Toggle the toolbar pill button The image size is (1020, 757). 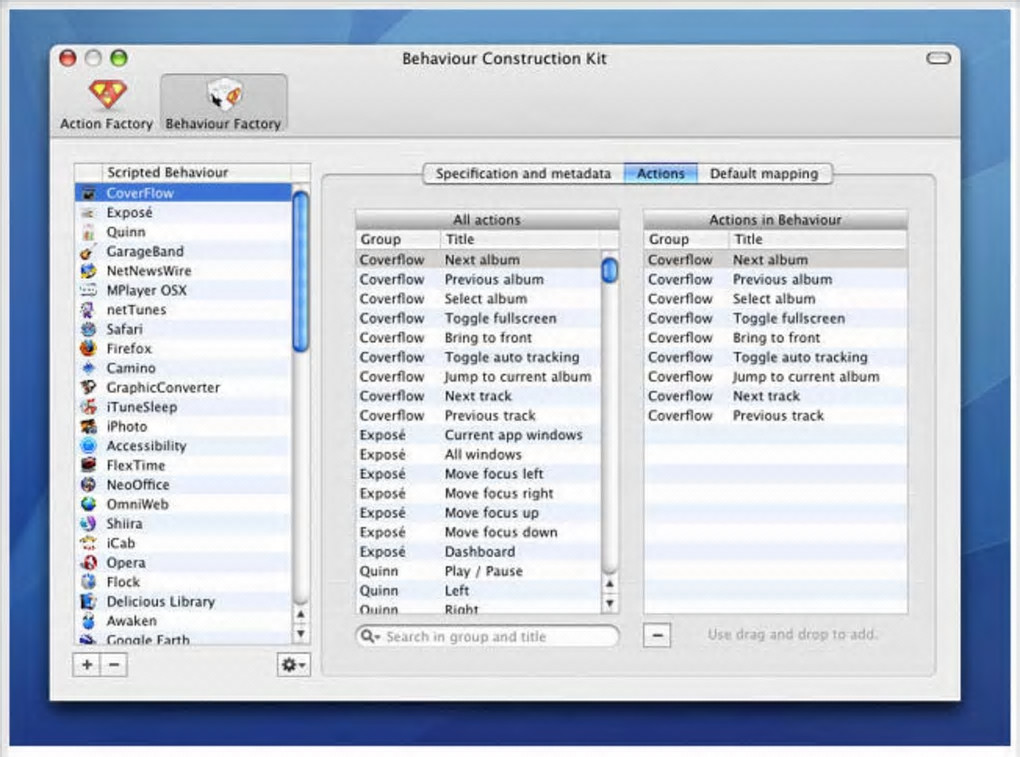coord(938,59)
